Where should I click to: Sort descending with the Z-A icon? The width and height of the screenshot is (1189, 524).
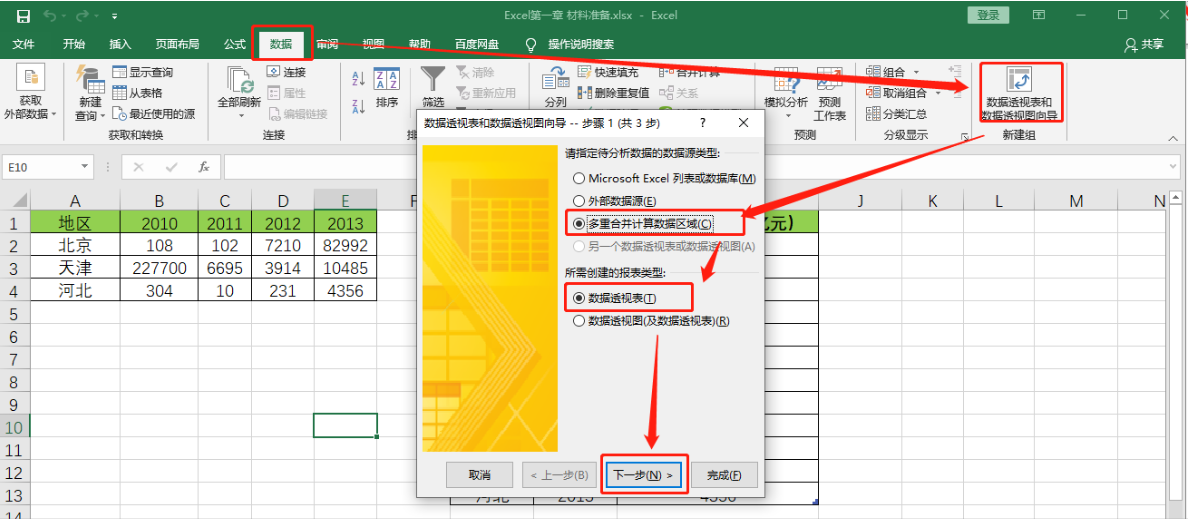[x=359, y=107]
